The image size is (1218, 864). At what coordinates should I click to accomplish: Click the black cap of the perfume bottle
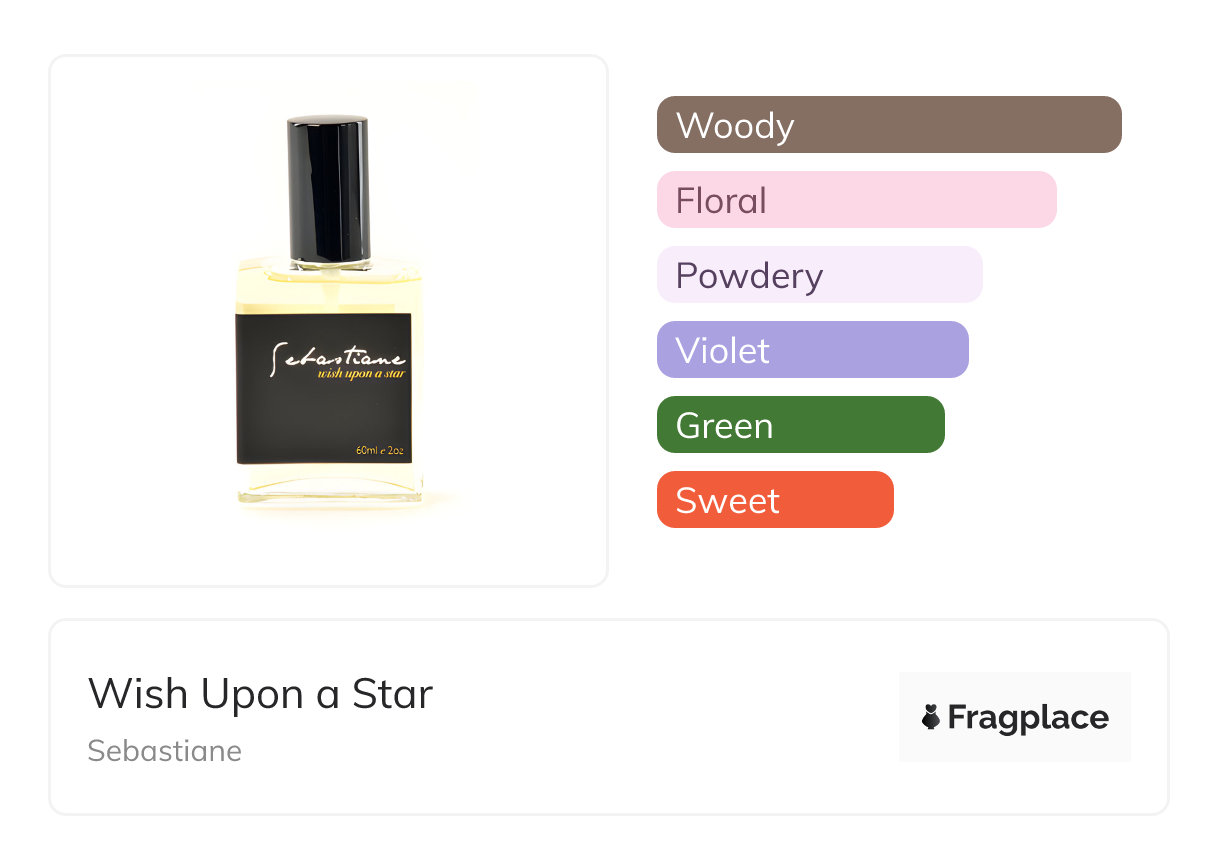(329, 190)
